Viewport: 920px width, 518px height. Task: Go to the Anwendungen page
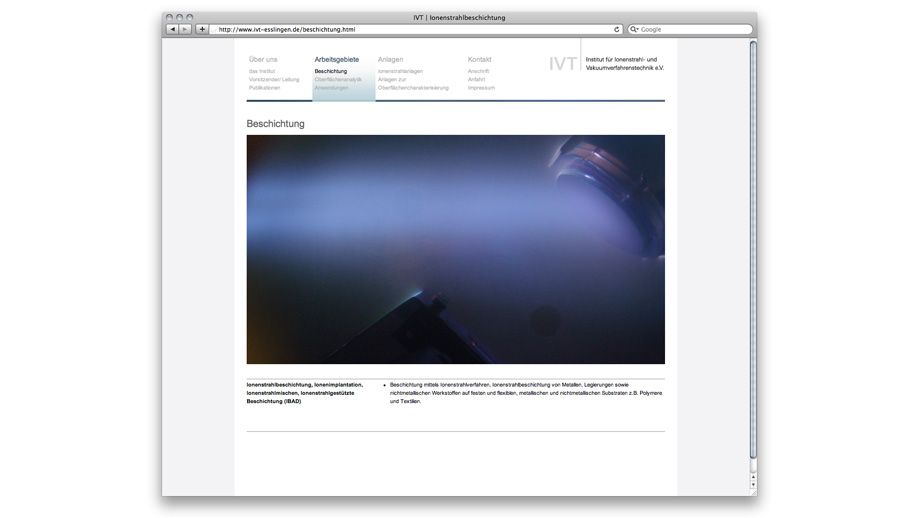(332, 88)
